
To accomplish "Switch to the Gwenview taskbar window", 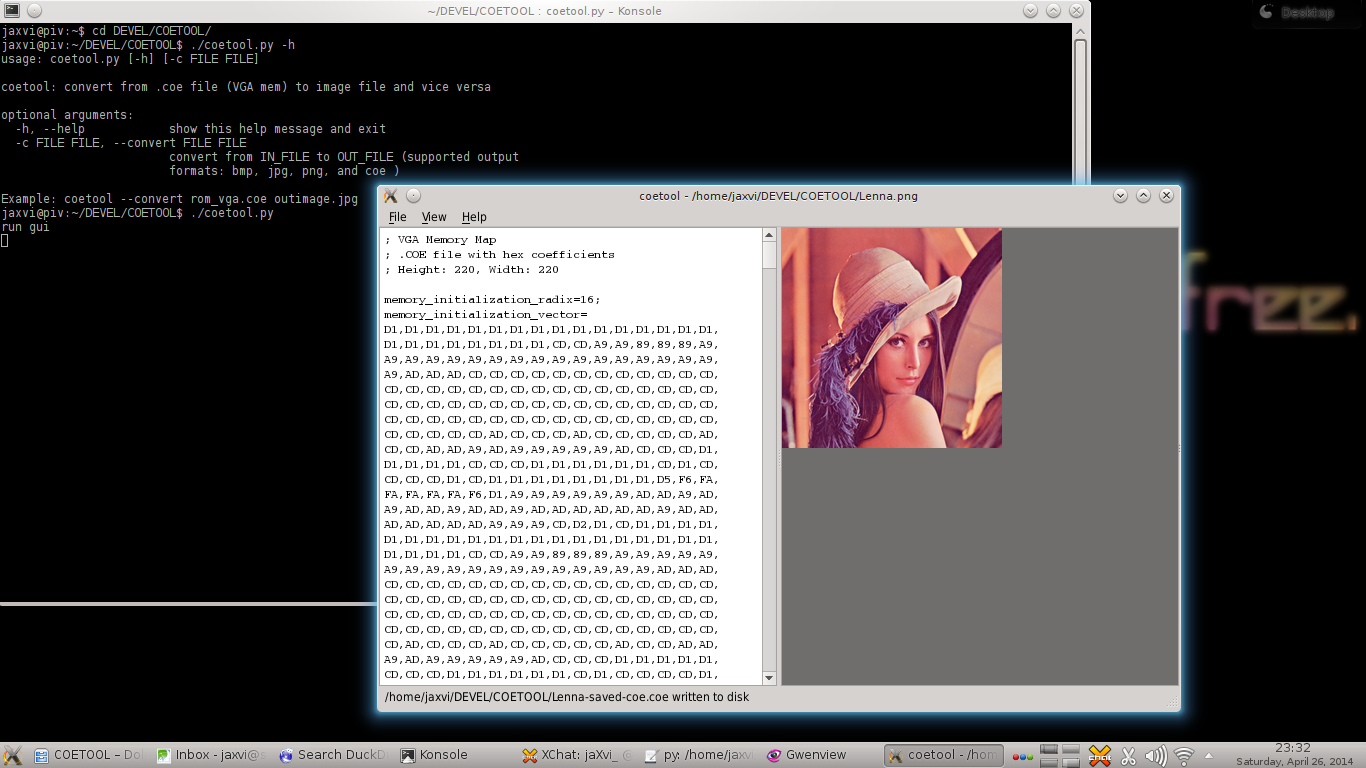I will pos(805,755).
